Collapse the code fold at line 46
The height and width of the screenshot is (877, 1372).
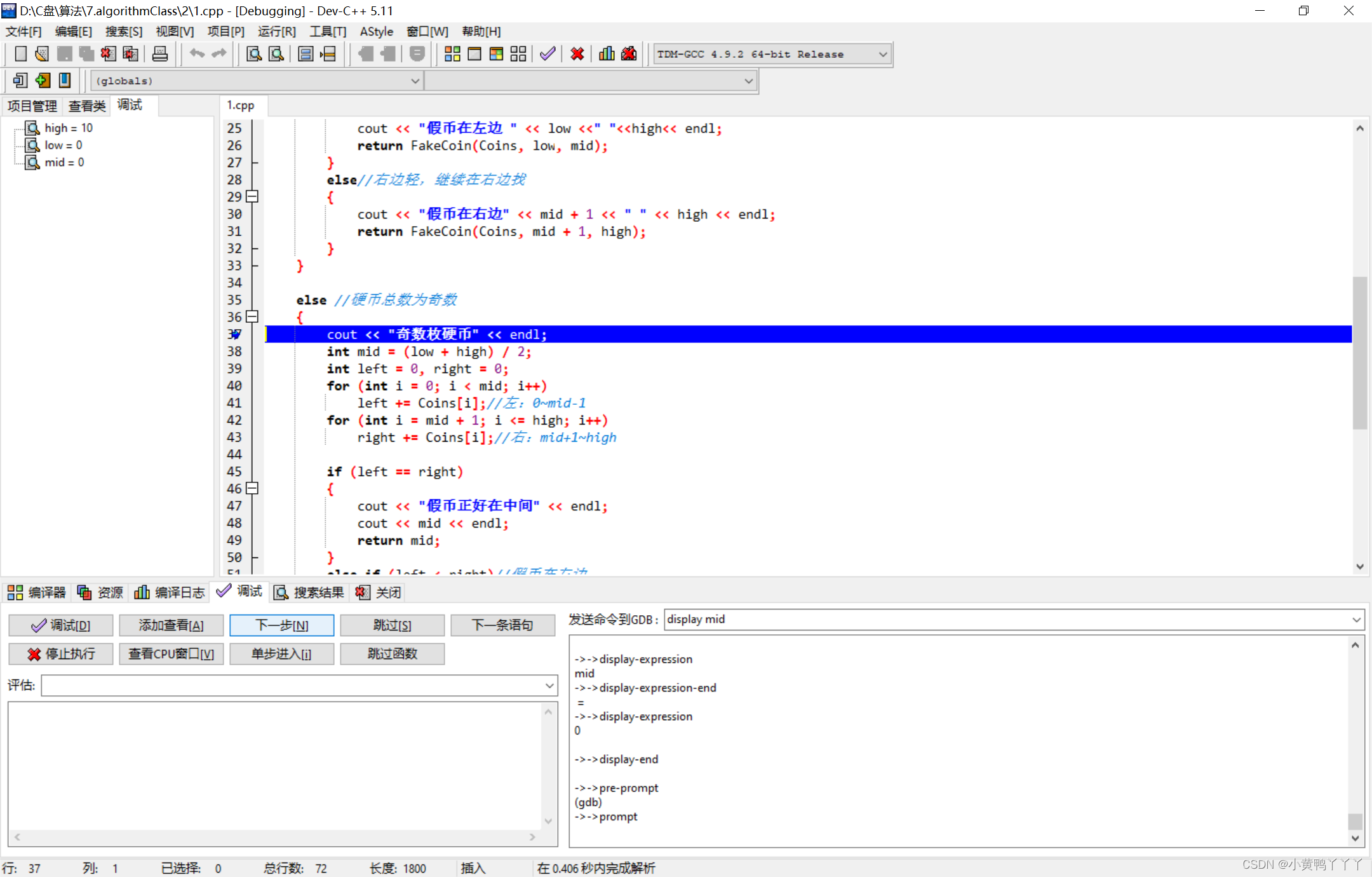[252, 488]
